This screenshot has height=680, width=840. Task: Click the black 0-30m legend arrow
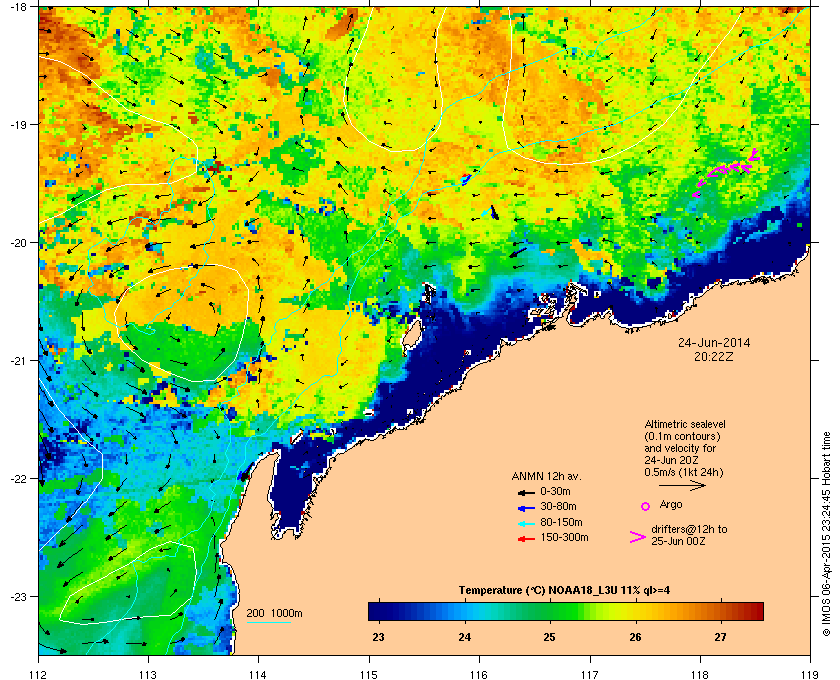click(526, 492)
